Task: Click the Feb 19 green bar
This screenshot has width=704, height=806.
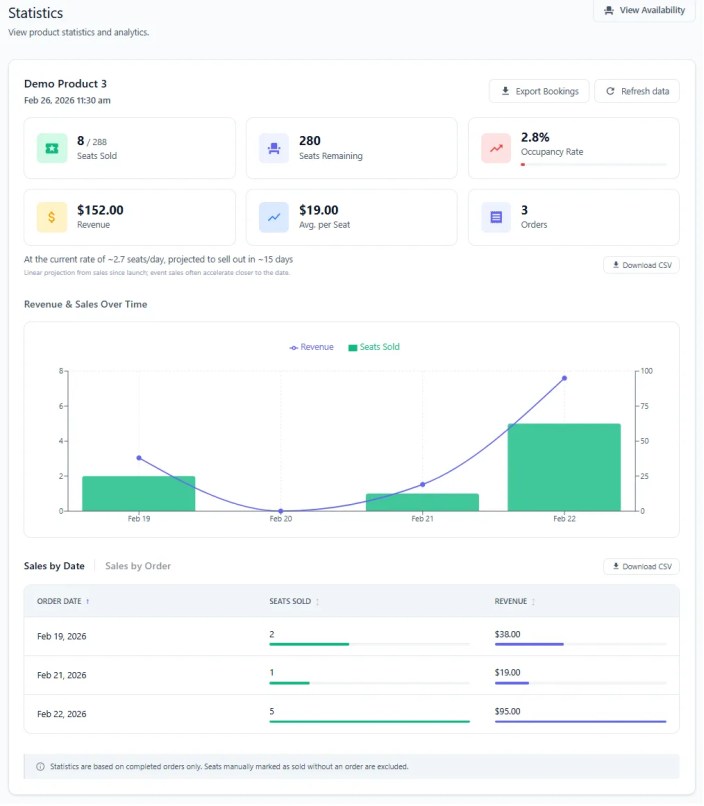Action: (139, 493)
